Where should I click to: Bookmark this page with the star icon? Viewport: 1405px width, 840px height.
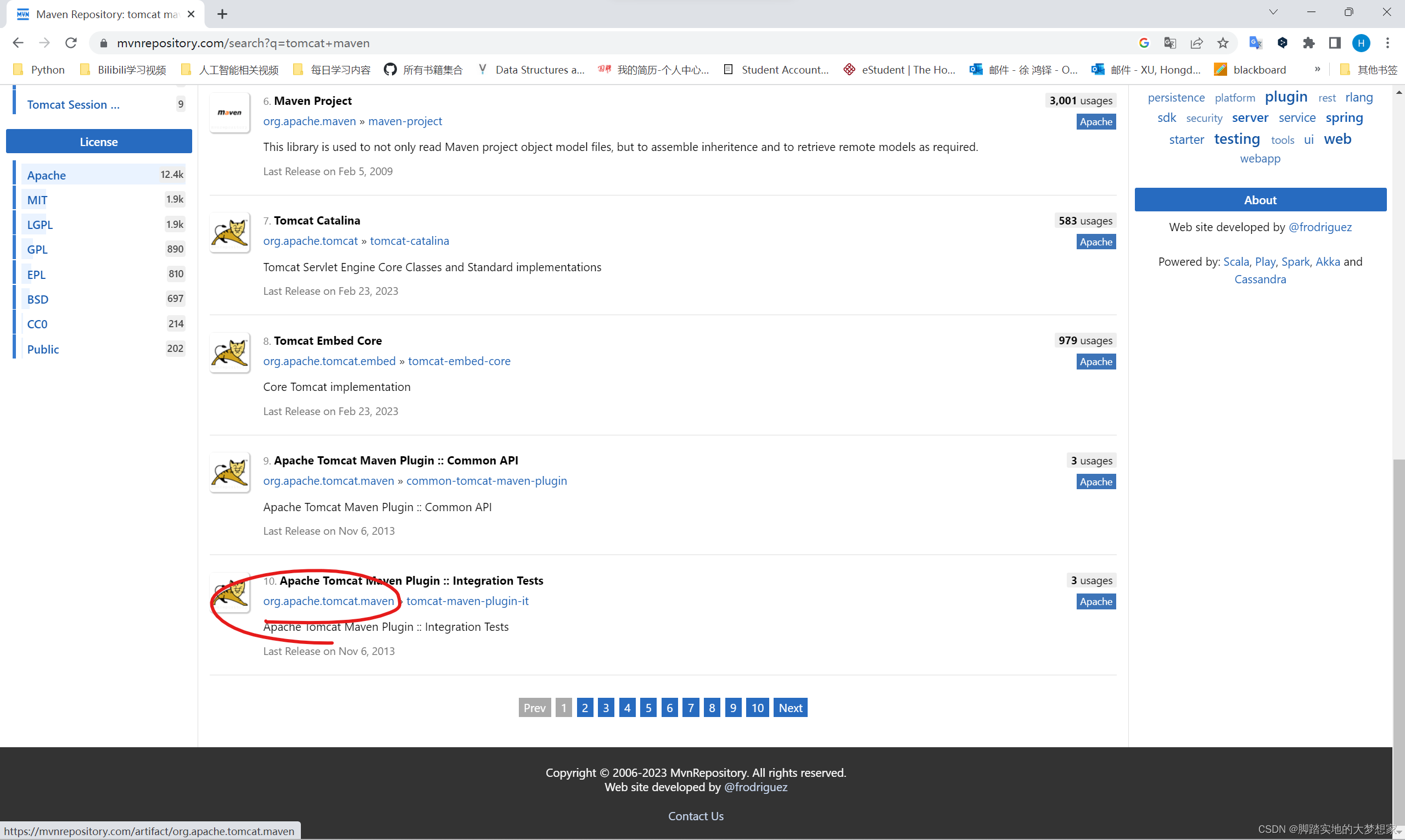pos(1223,43)
